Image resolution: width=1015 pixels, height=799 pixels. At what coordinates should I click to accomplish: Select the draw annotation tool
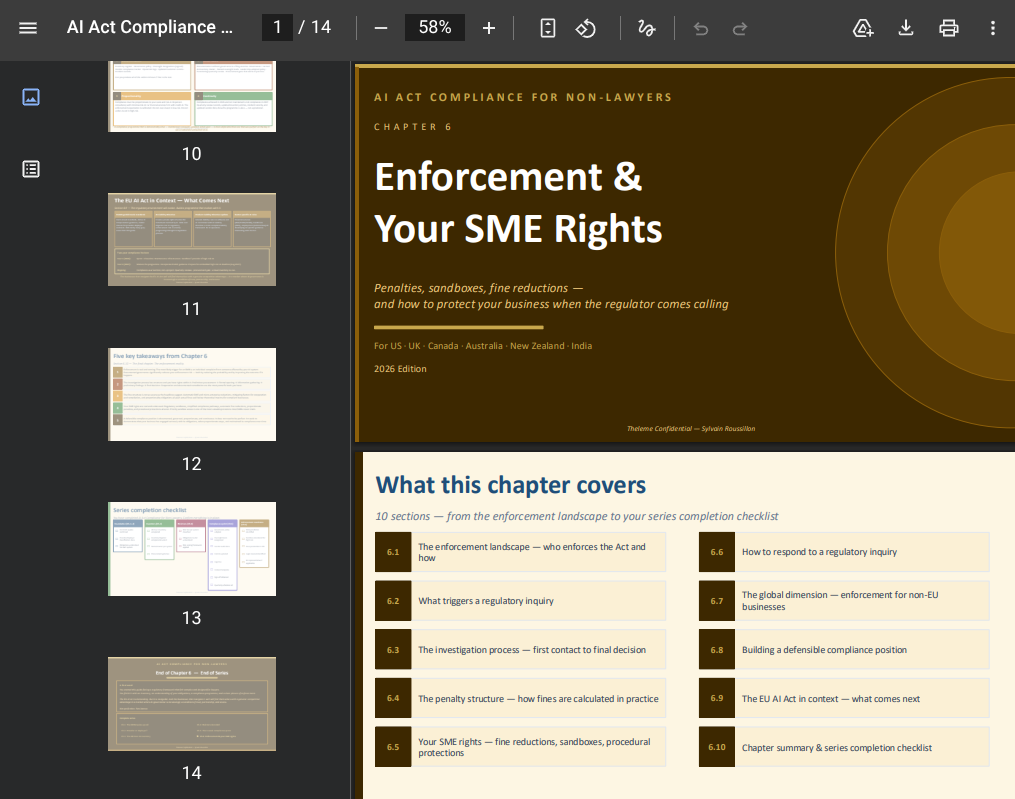point(646,28)
